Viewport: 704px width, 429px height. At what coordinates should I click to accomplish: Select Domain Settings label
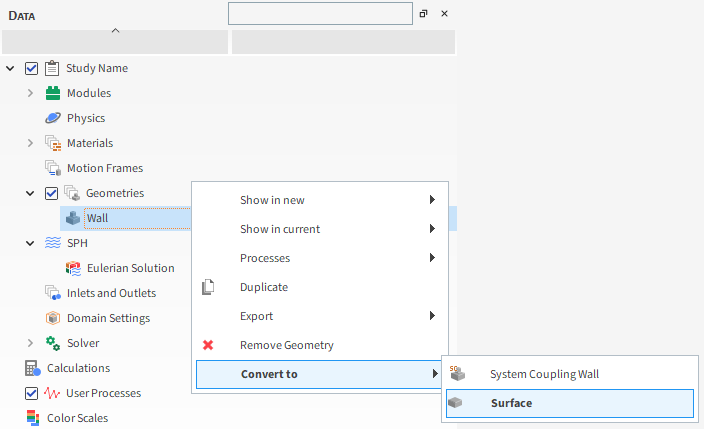(x=108, y=318)
